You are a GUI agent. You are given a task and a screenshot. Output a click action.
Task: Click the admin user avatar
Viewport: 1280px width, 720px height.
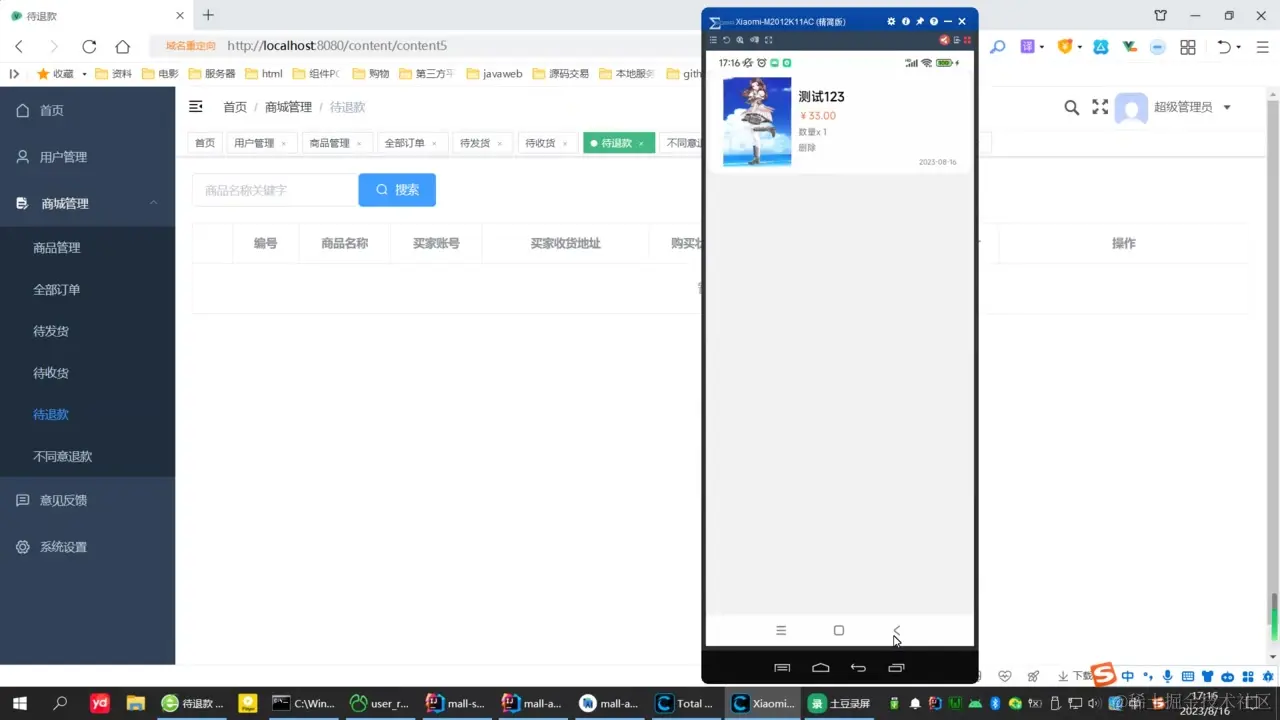pos(1131,108)
